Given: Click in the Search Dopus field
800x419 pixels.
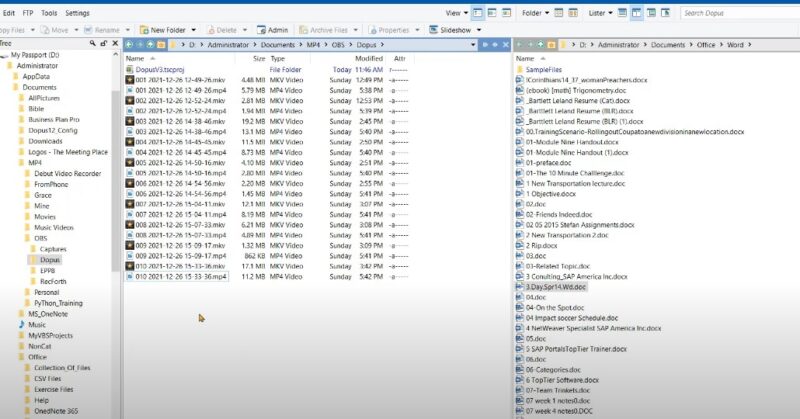Looking at the screenshot, I should tap(738, 13).
